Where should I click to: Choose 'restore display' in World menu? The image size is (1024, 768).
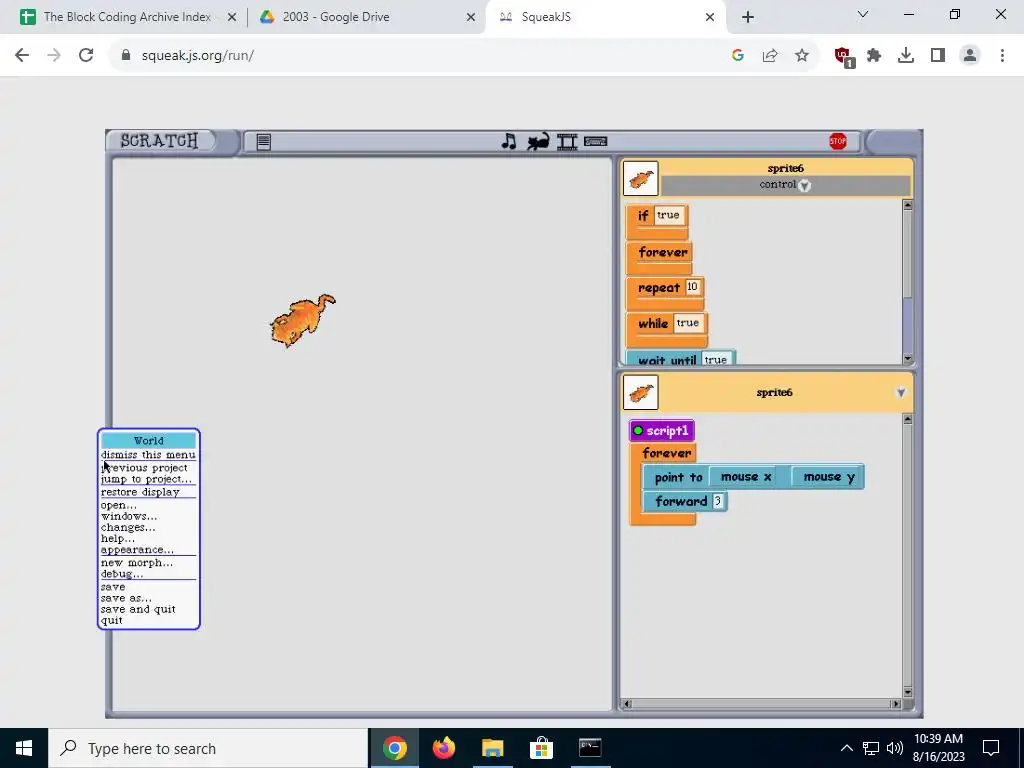tap(148, 492)
